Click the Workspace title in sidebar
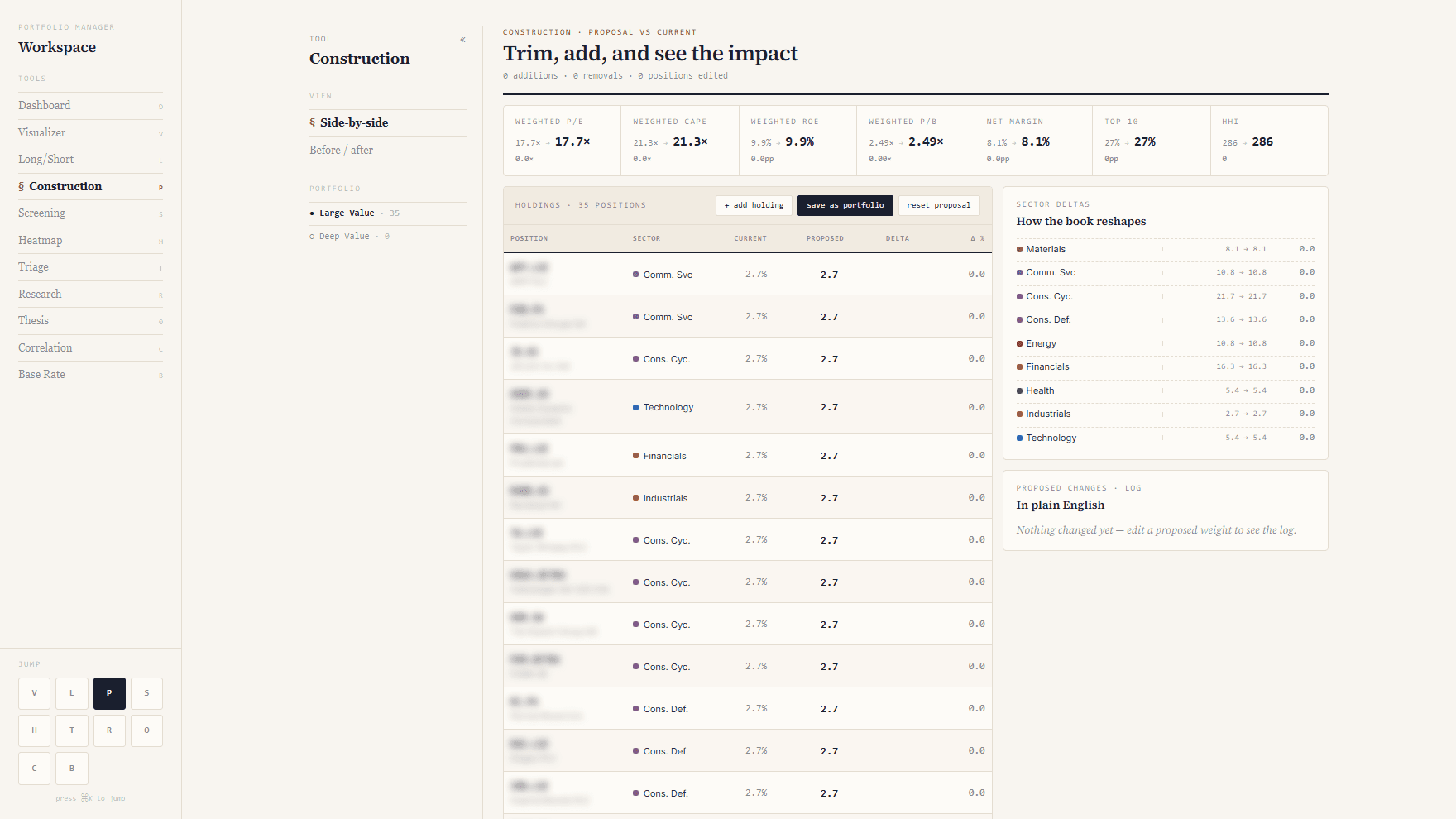1456x819 pixels. point(57,47)
